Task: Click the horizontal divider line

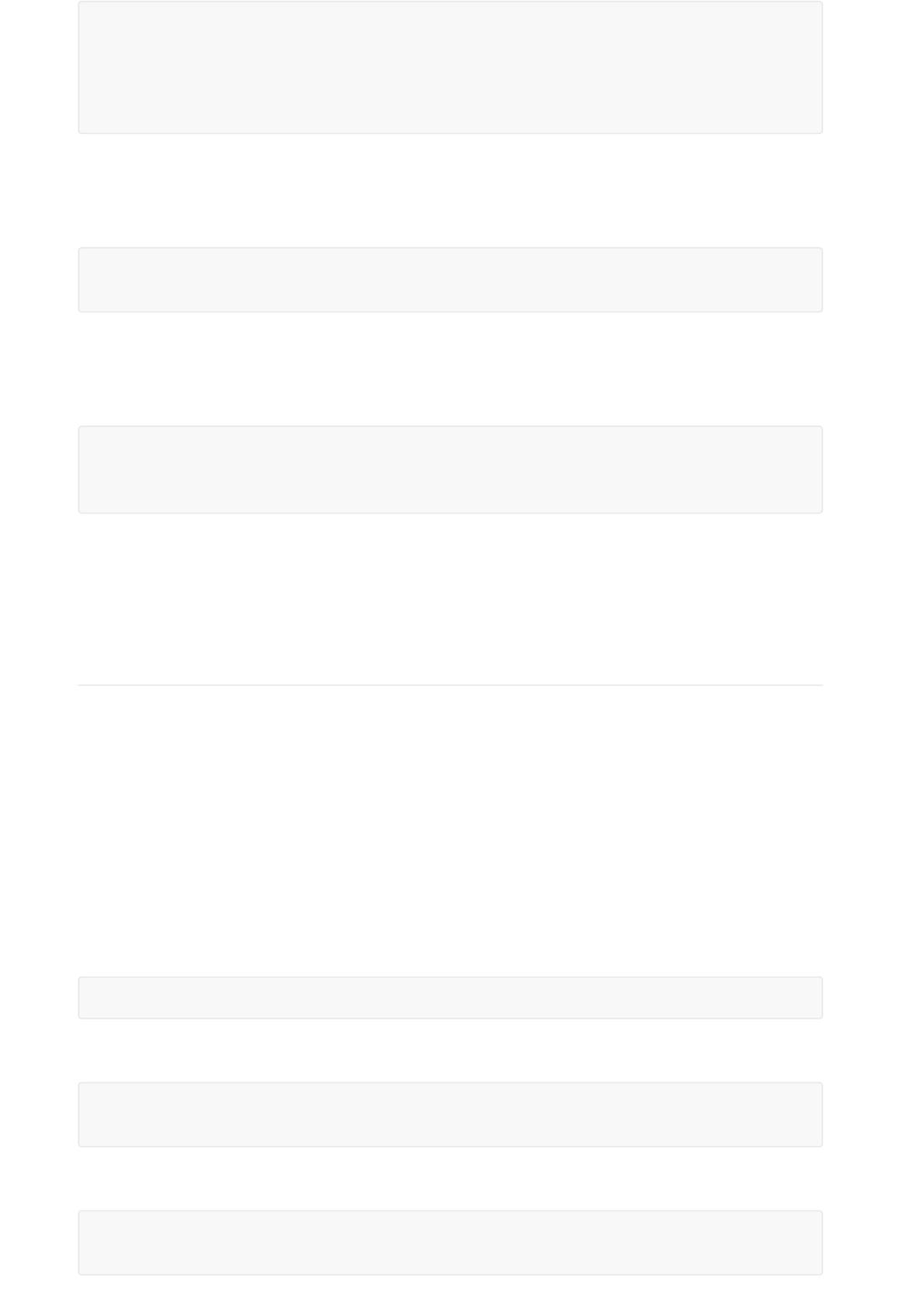Action: [450, 685]
